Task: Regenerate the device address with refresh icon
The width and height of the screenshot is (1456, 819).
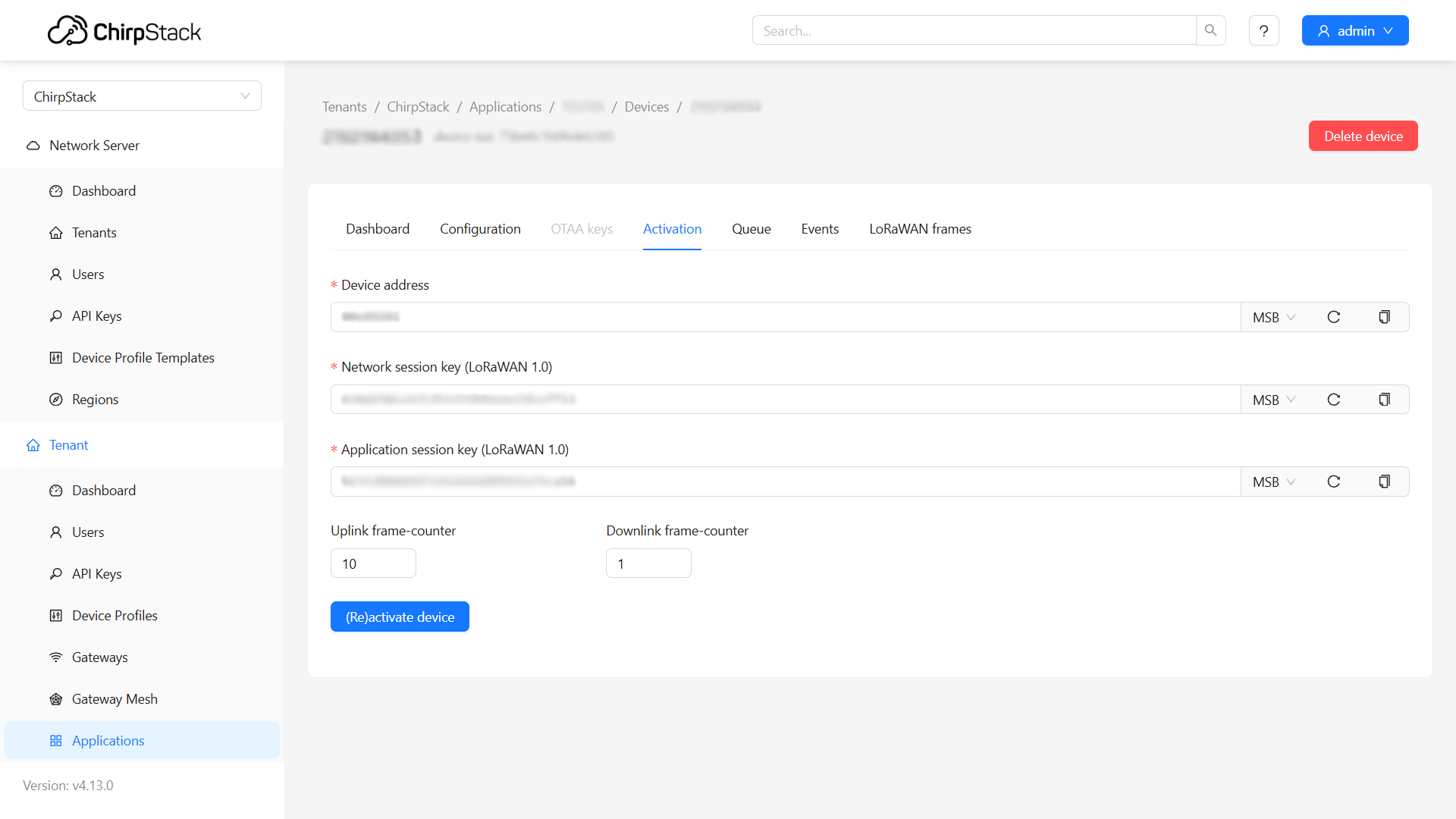Action: click(1334, 317)
